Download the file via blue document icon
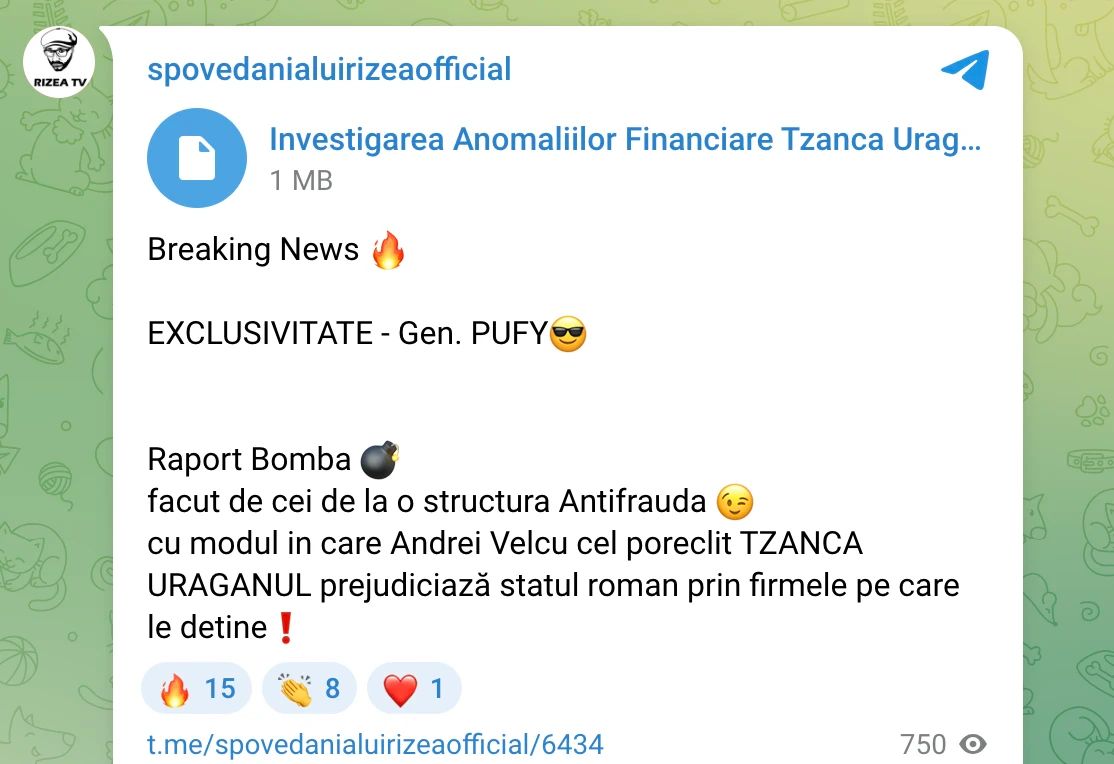This screenshot has width=1114, height=764. tap(197, 158)
